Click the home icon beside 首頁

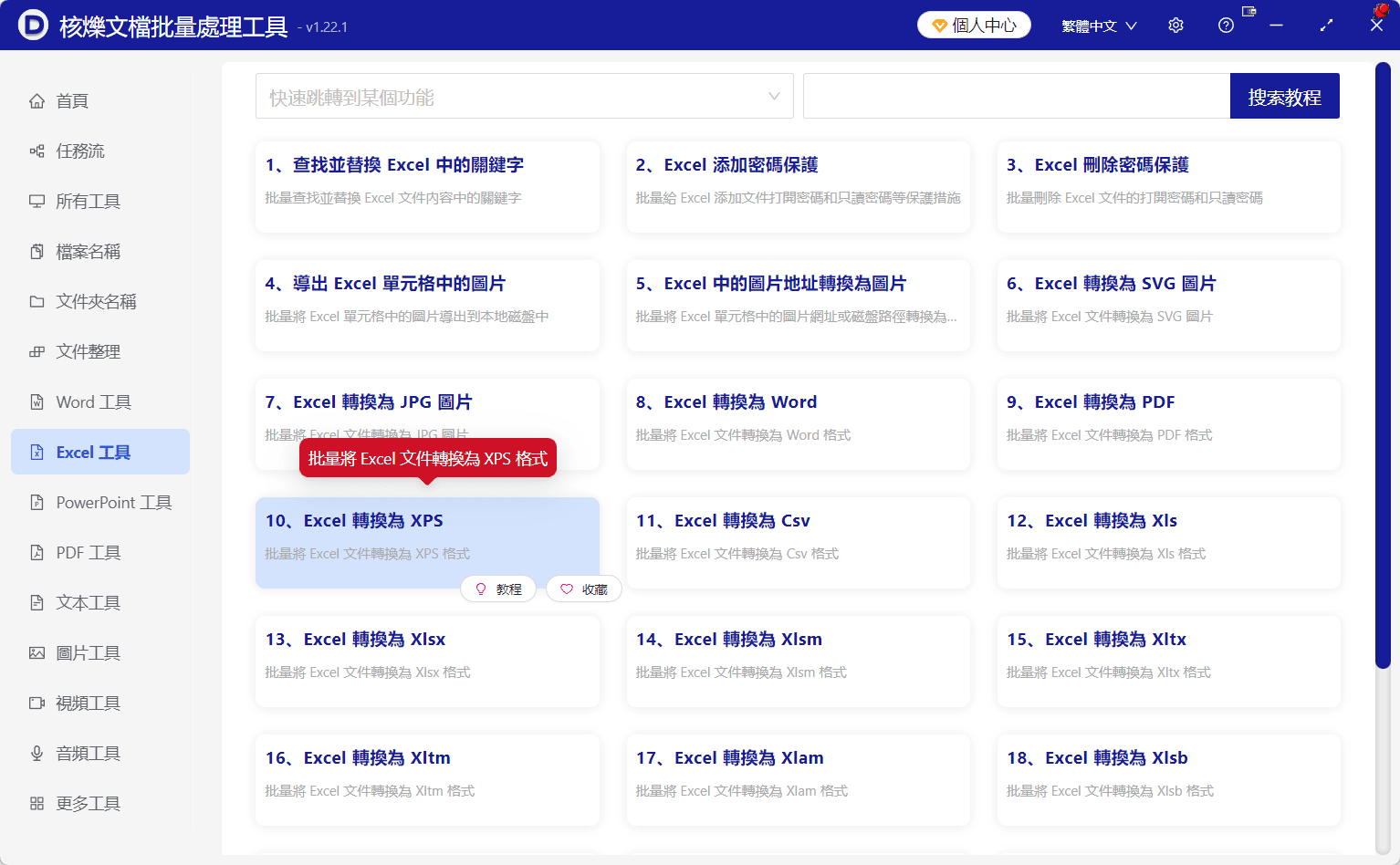click(37, 101)
